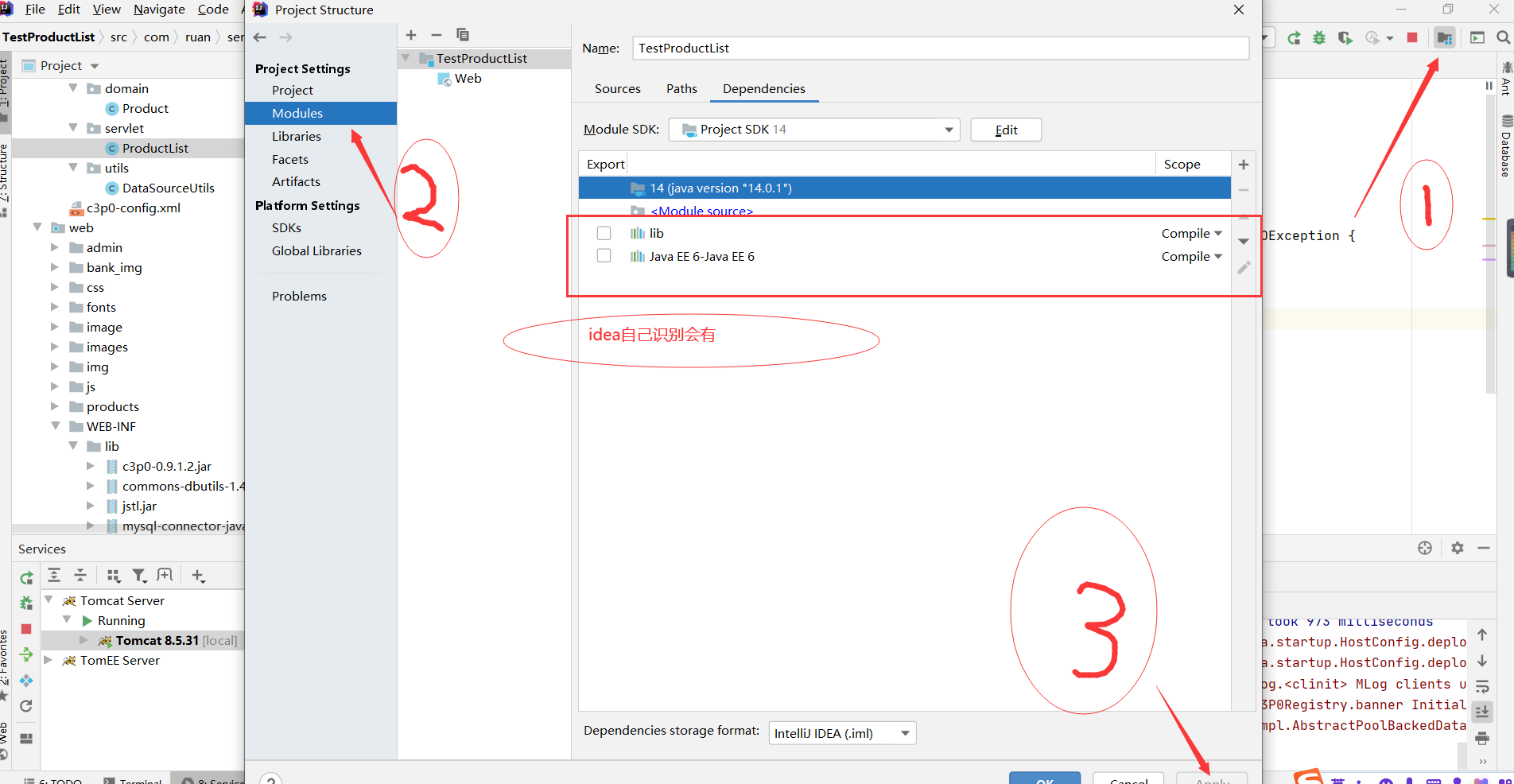The width and height of the screenshot is (1514, 784).
Task: Select Tomcat 8.5.31 local server
Action: [169, 640]
